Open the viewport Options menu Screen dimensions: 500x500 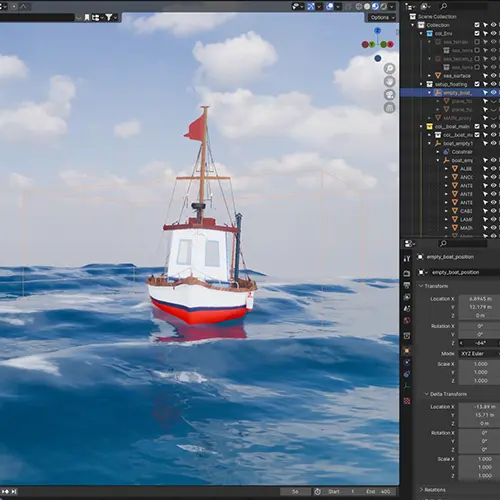382,17
